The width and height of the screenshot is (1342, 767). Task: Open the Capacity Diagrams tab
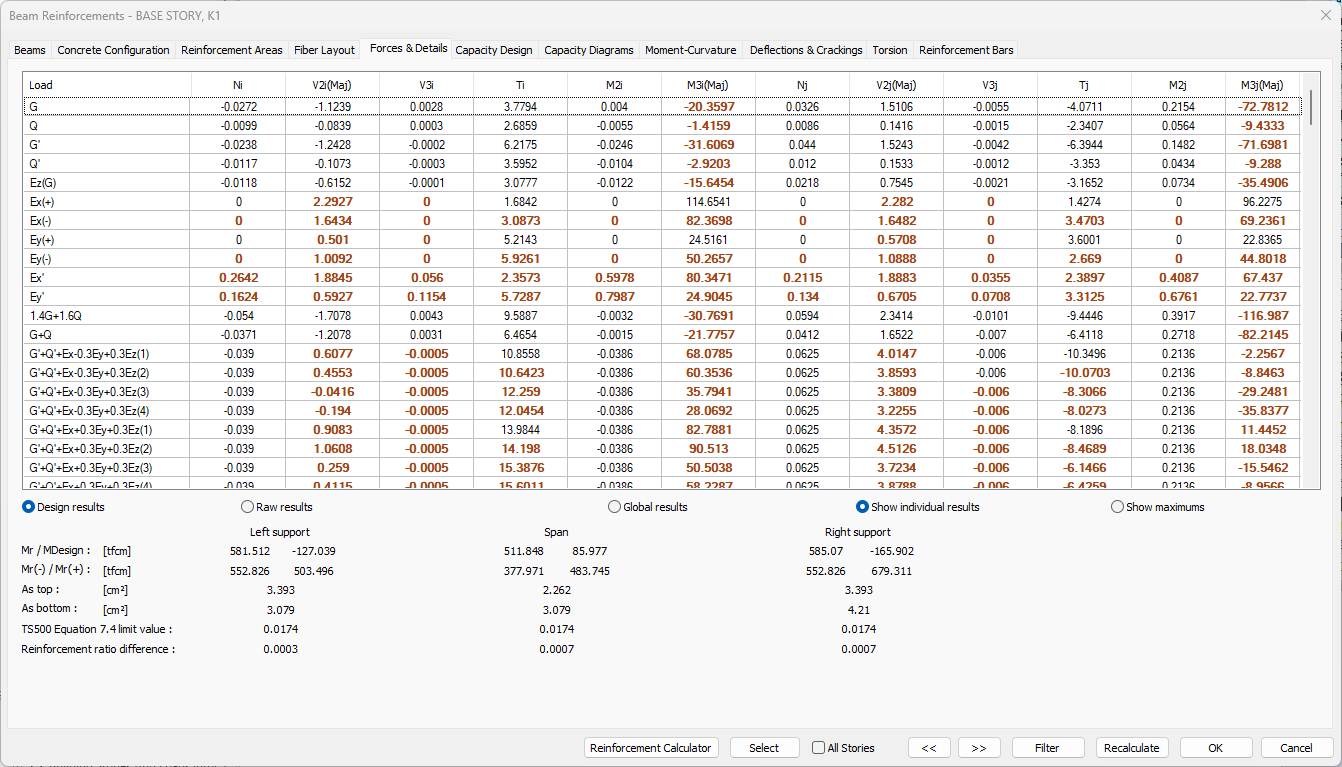[x=588, y=50]
